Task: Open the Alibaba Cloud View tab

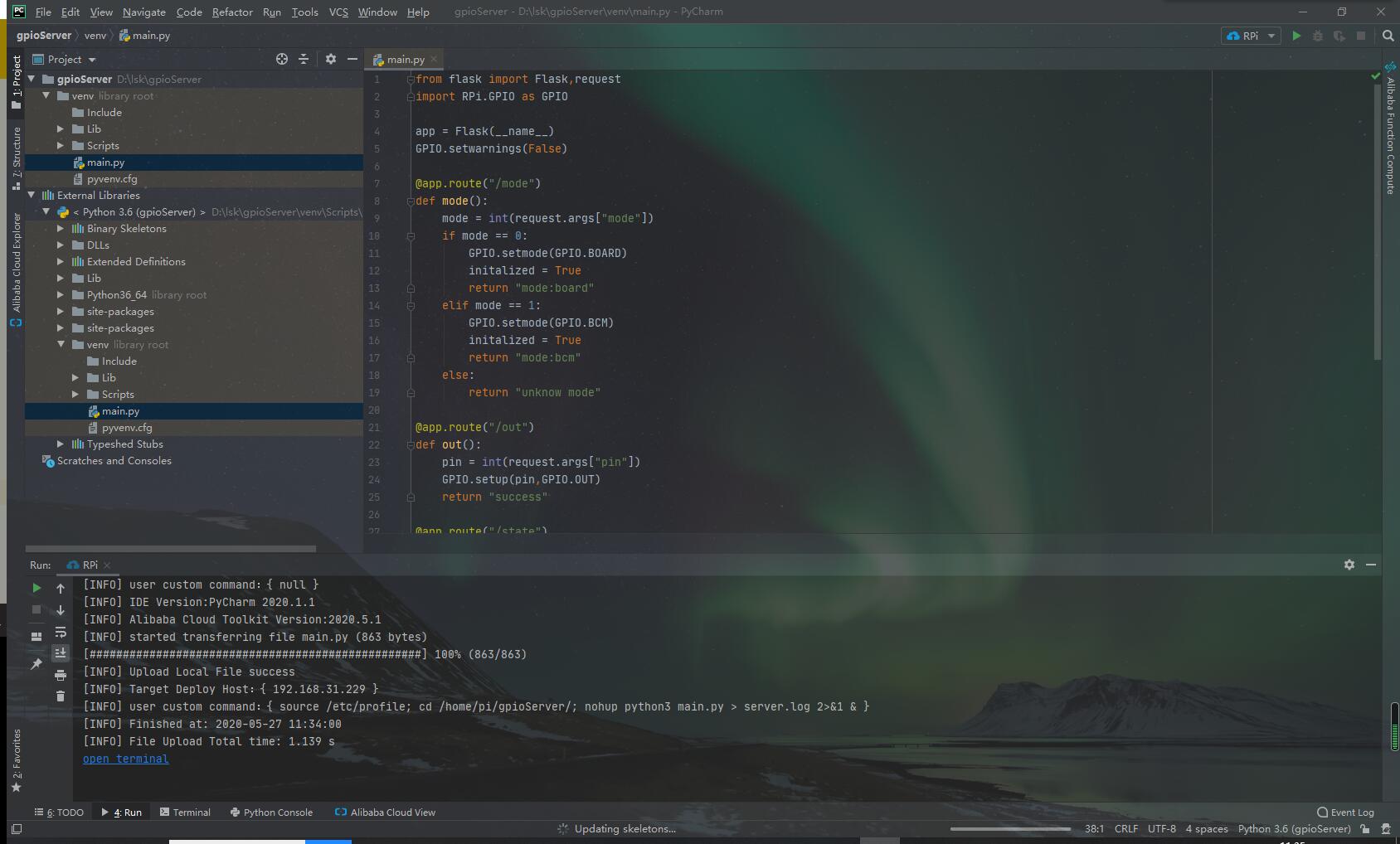Action: coord(385,812)
